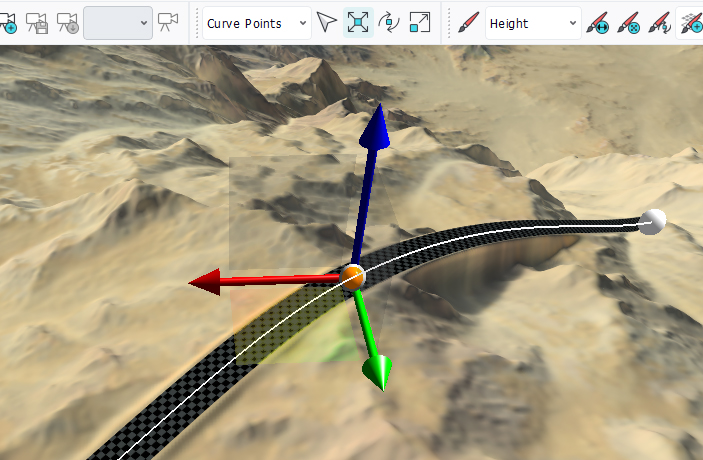Click the plain camera icon
This screenshot has width=703, height=460.
(168, 23)
